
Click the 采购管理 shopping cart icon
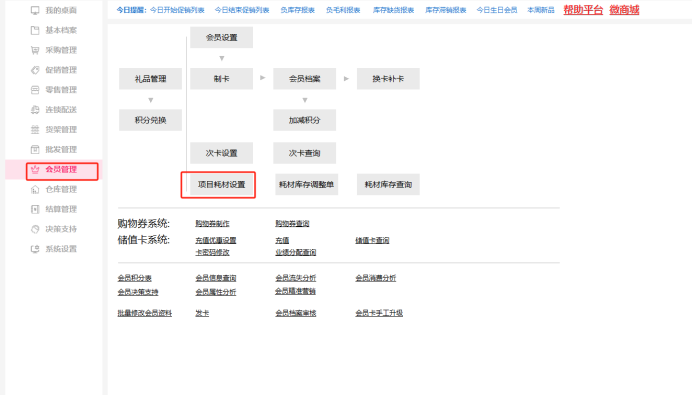(x=35, y=50)
